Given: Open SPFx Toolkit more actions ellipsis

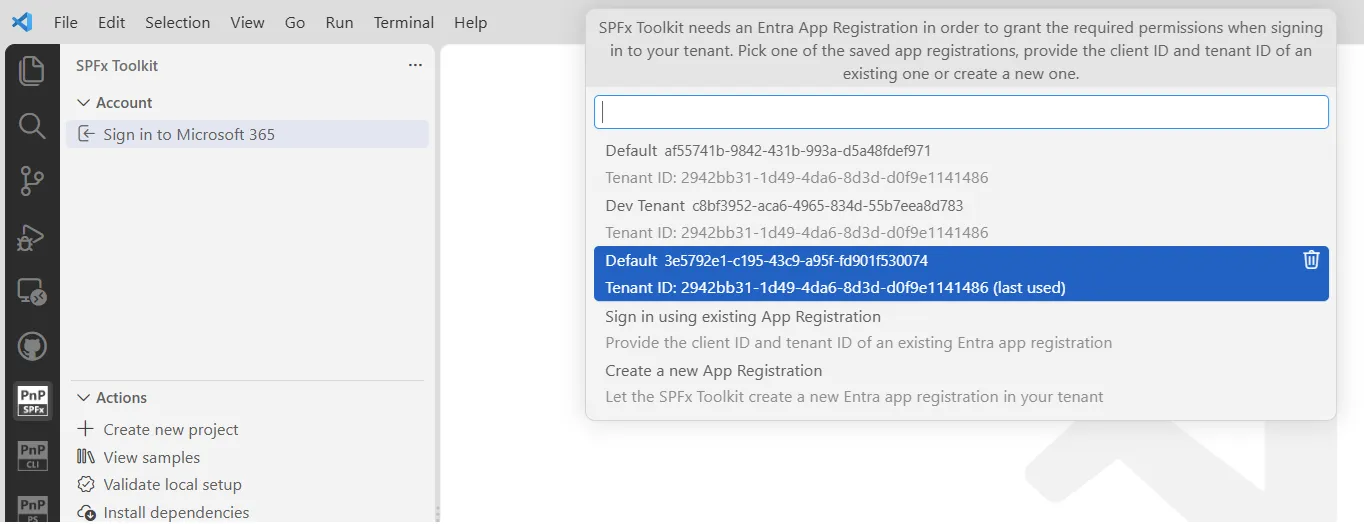Looking at the screenshot, I should click(x=415, y=66).
